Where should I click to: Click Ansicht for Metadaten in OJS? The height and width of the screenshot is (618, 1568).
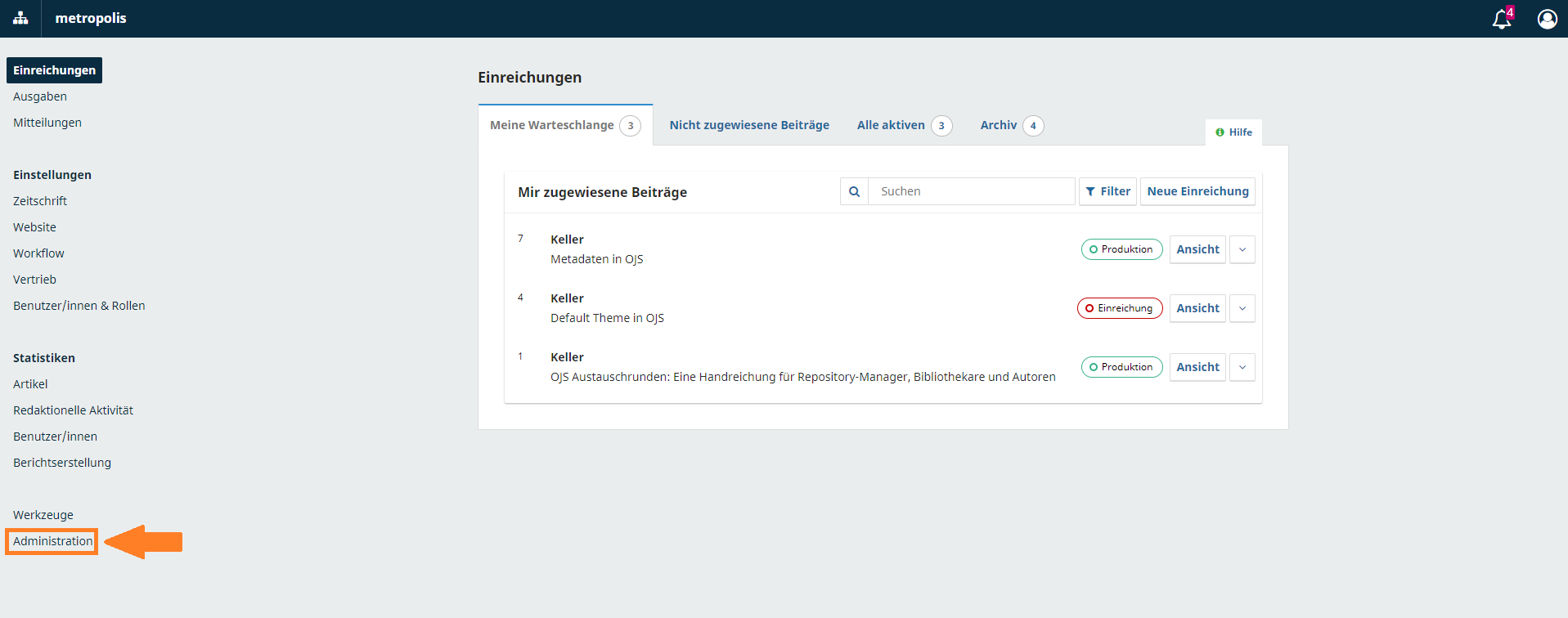click(1197, 249)
